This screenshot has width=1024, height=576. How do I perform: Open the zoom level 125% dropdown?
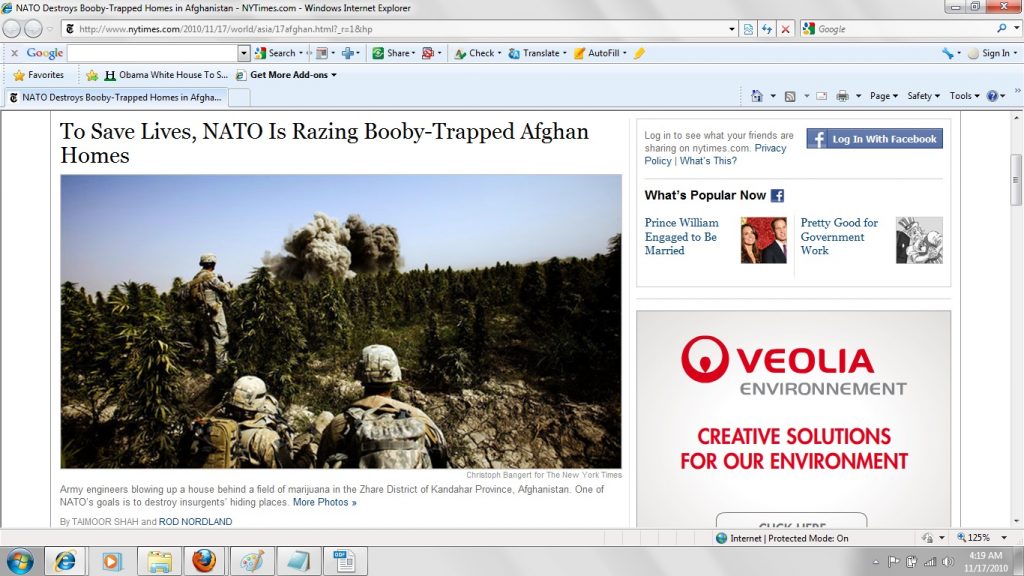click(1008, 538)
